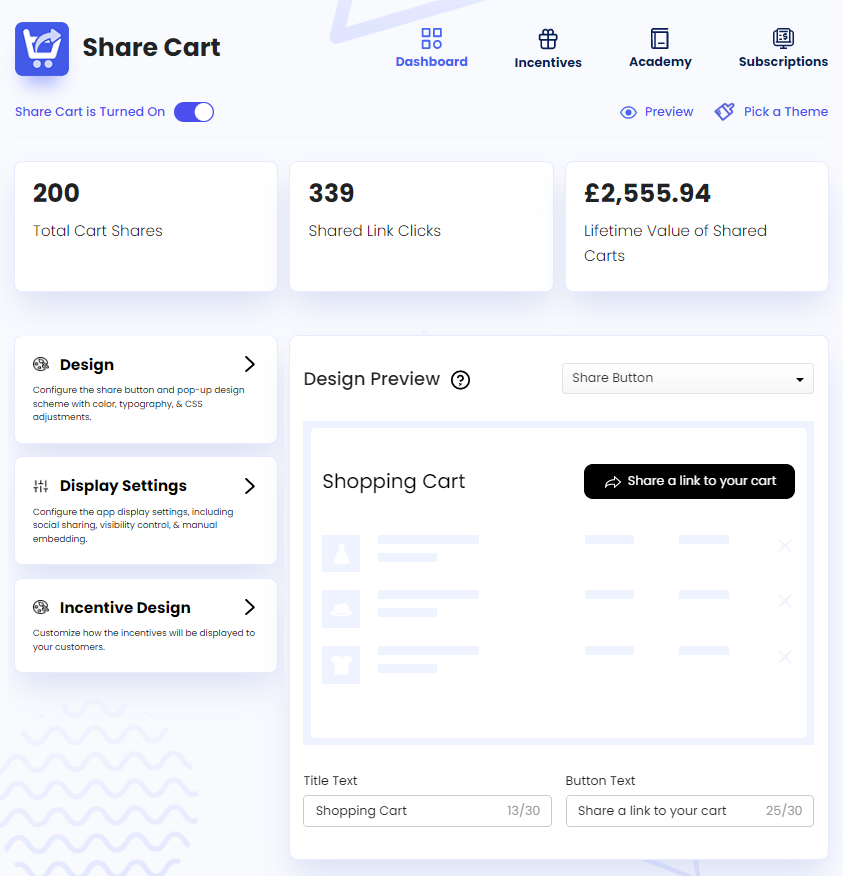Click the Share a link to your cart button
This screenshot has height=876, width=843.
(x=689, y=481)
